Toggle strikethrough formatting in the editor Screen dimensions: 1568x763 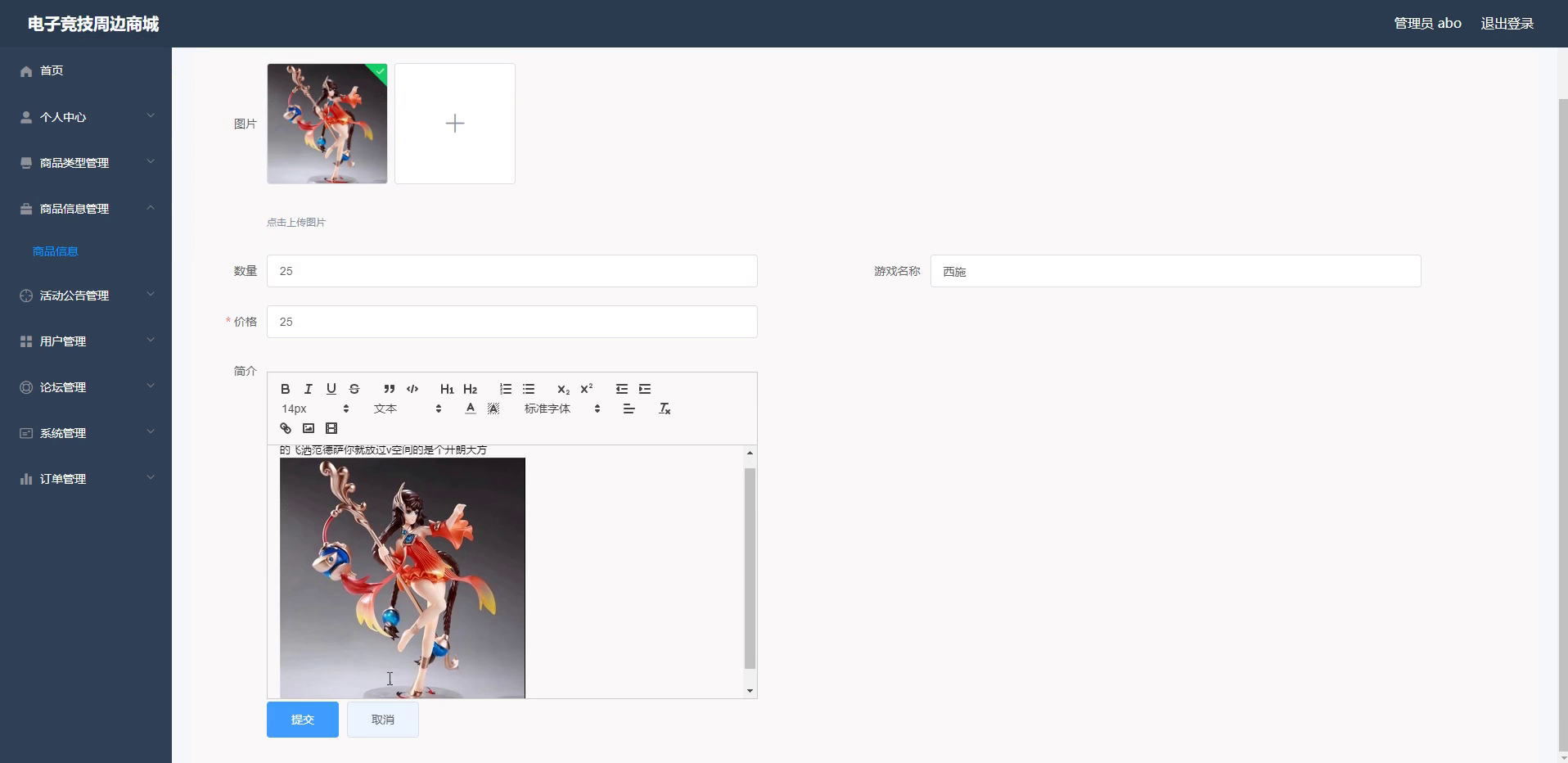pos(354,389)
